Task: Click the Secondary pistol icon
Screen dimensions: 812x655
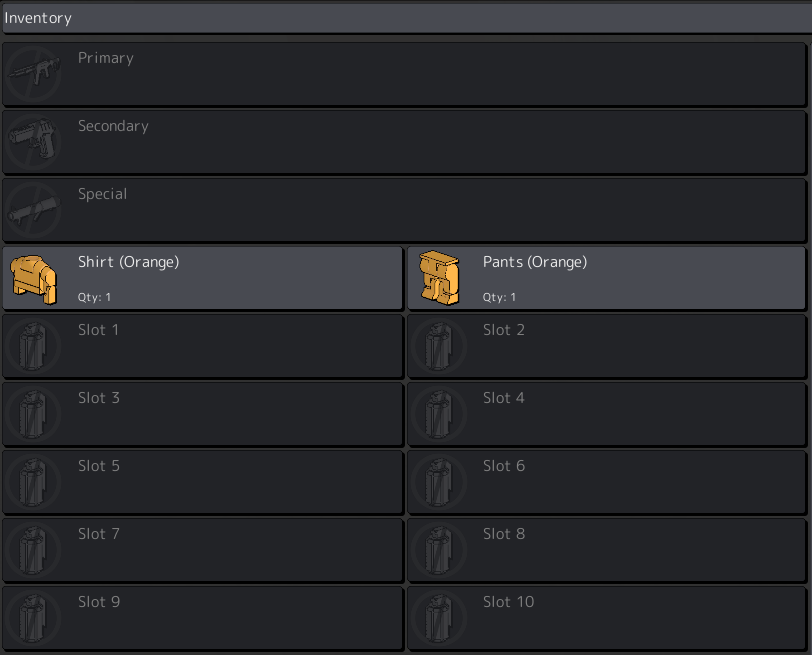Action: (34, 142)
